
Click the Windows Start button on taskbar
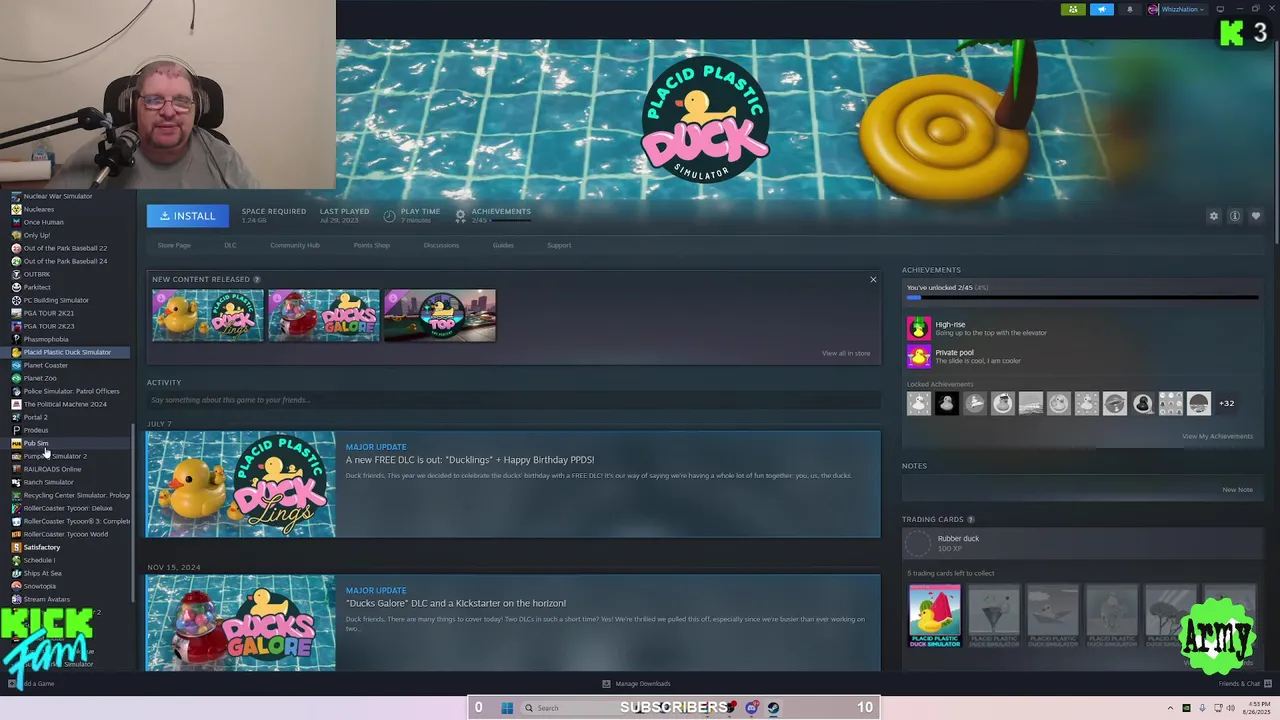coord(507,708)
